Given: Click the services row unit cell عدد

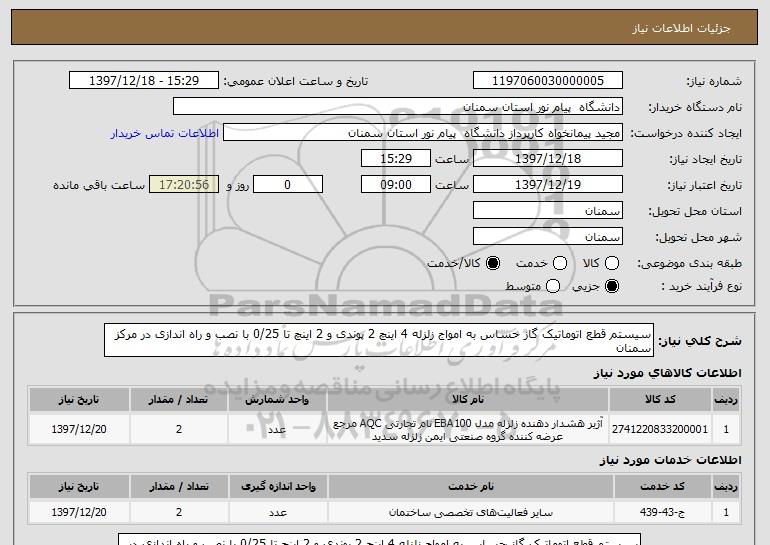Looking at the screenshot, I should [278, 512].
